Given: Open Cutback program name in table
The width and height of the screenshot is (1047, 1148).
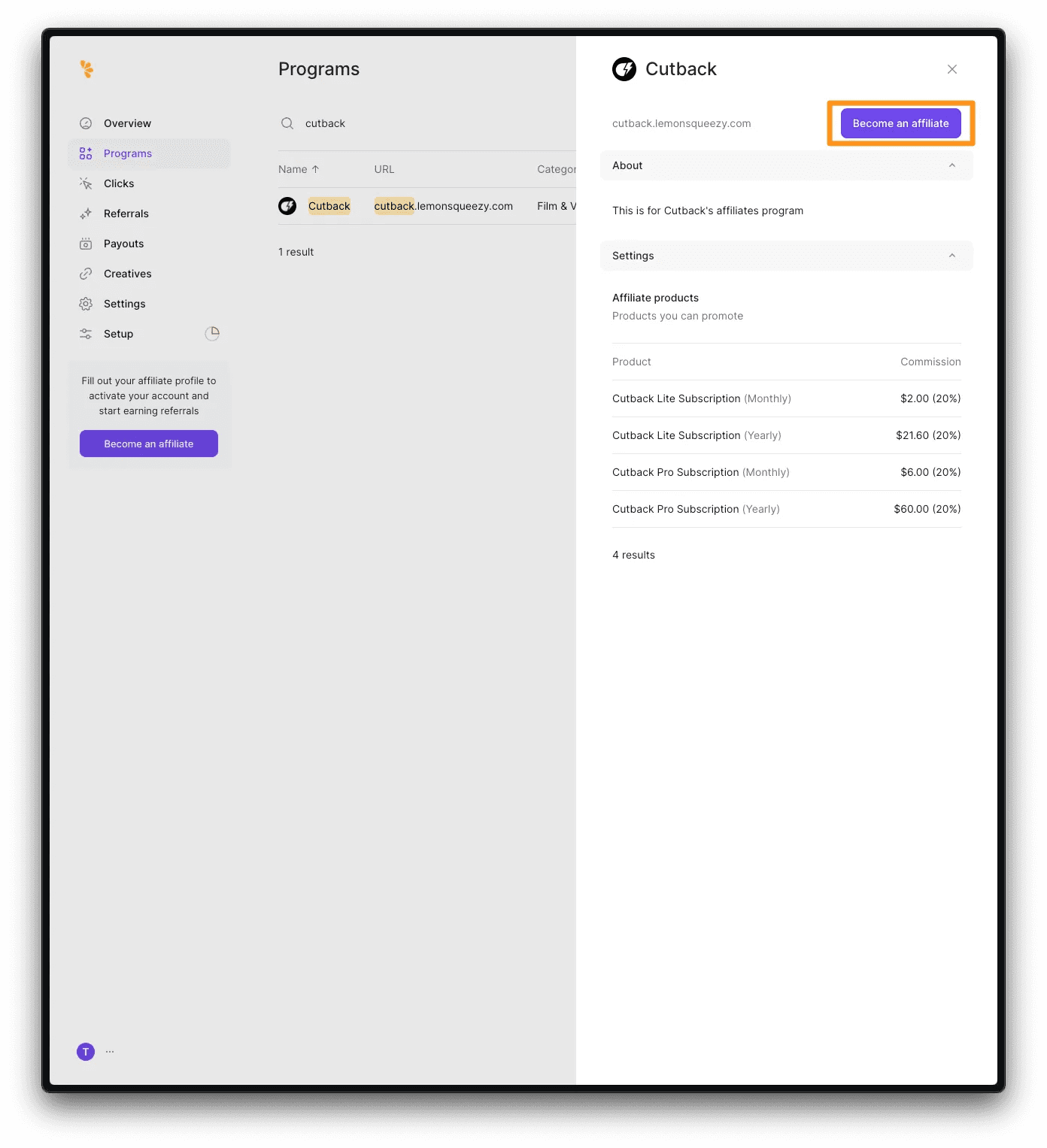Looking at the screenshot, I should [x=329, y=206].
